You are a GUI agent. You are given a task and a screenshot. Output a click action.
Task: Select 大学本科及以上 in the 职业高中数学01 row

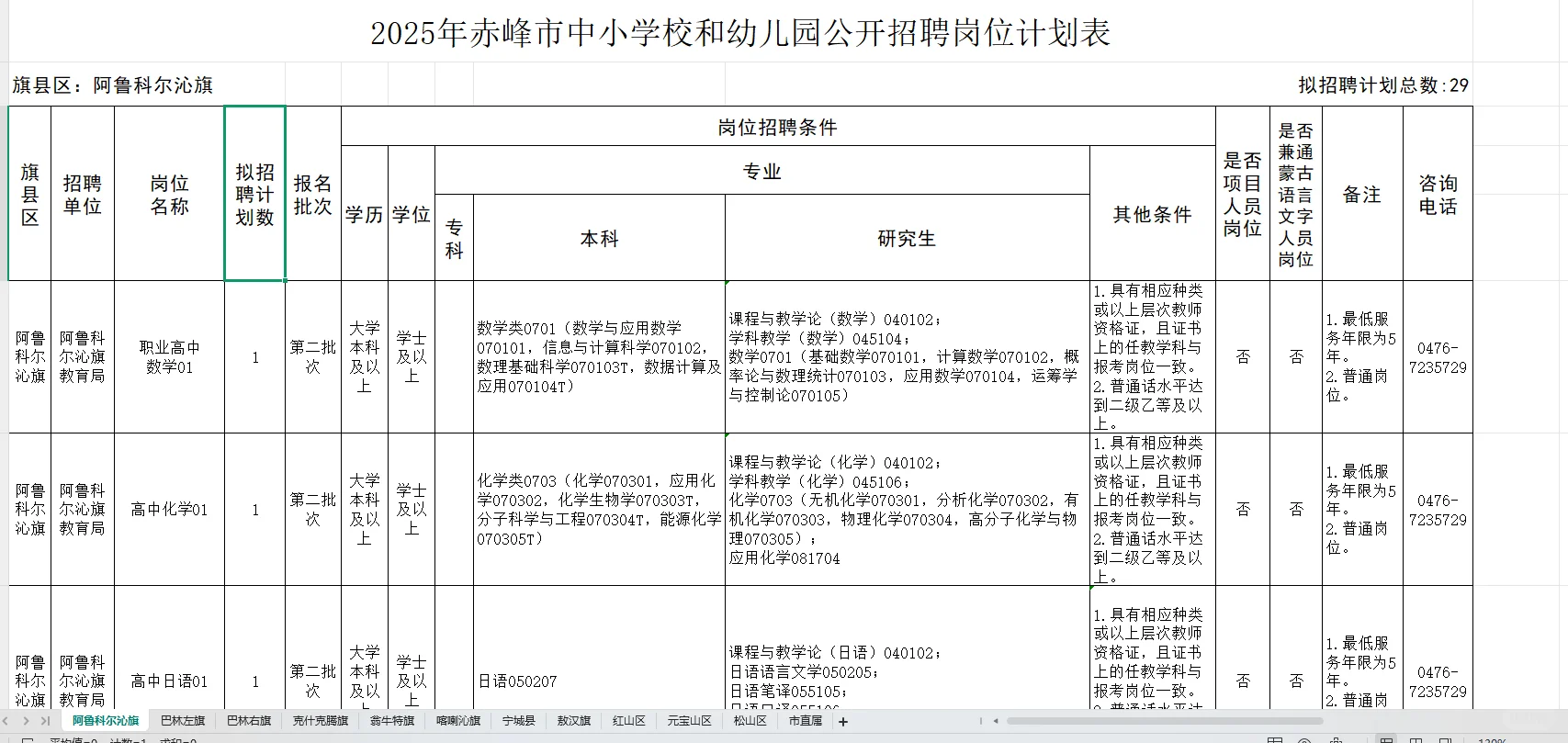click(365, 357)
